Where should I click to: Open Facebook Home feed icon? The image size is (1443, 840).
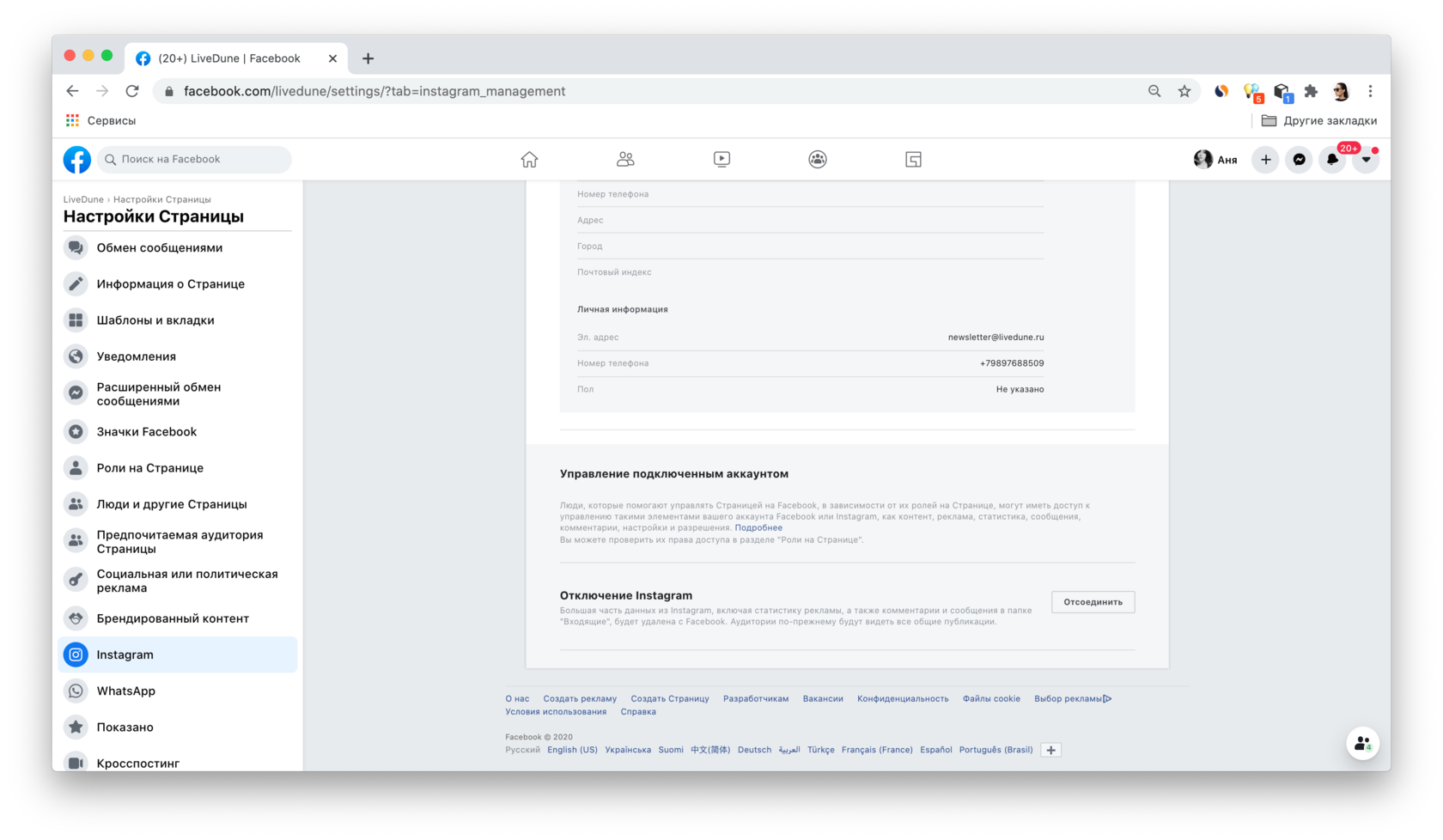(529, 160)
